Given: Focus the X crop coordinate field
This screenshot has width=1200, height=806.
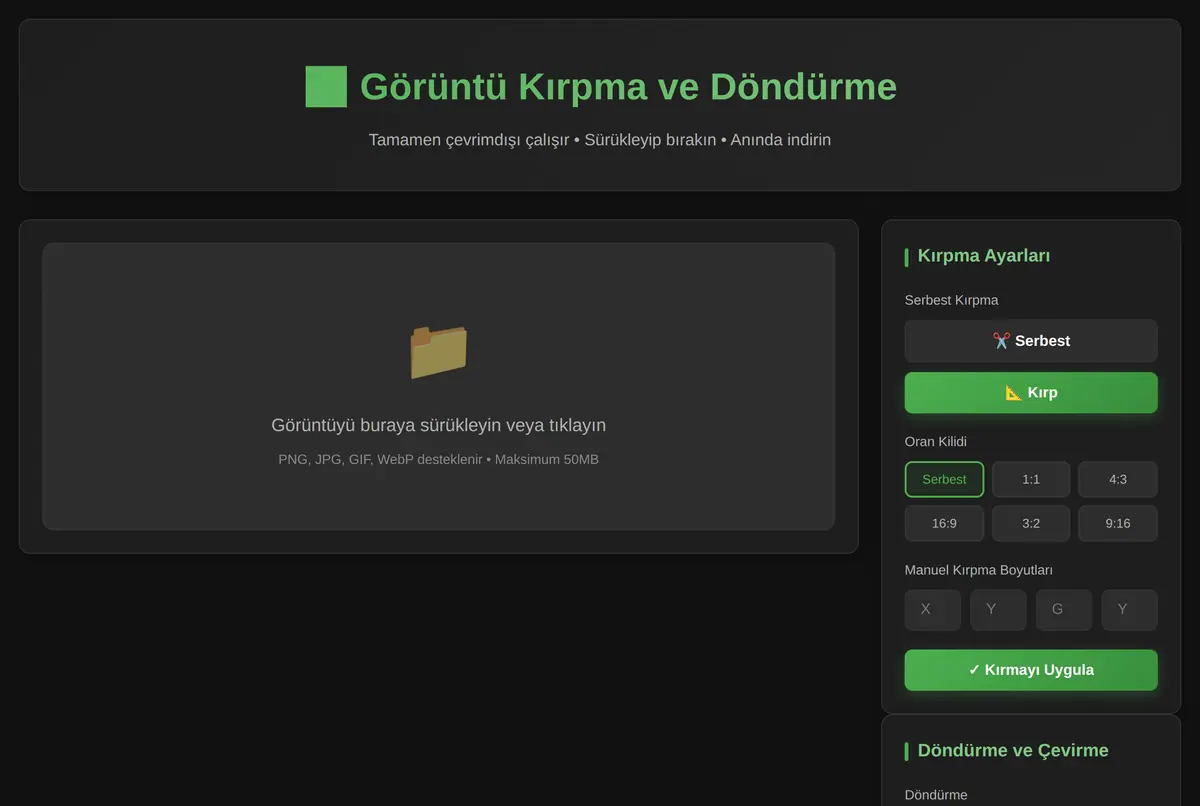Looking at the screenshot, I should pos(933,610).
